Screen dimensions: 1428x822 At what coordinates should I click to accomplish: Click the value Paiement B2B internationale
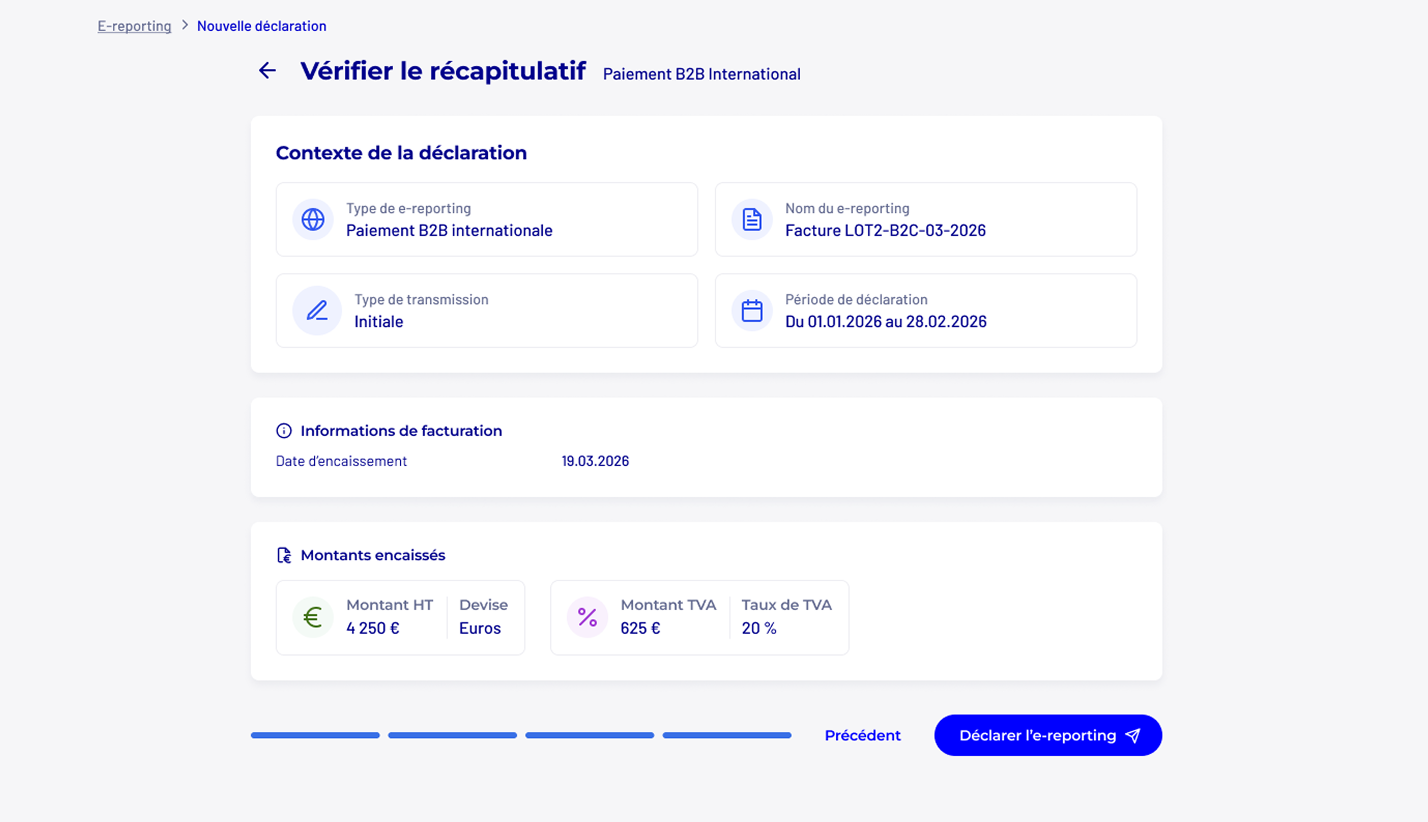coord(449,231)
